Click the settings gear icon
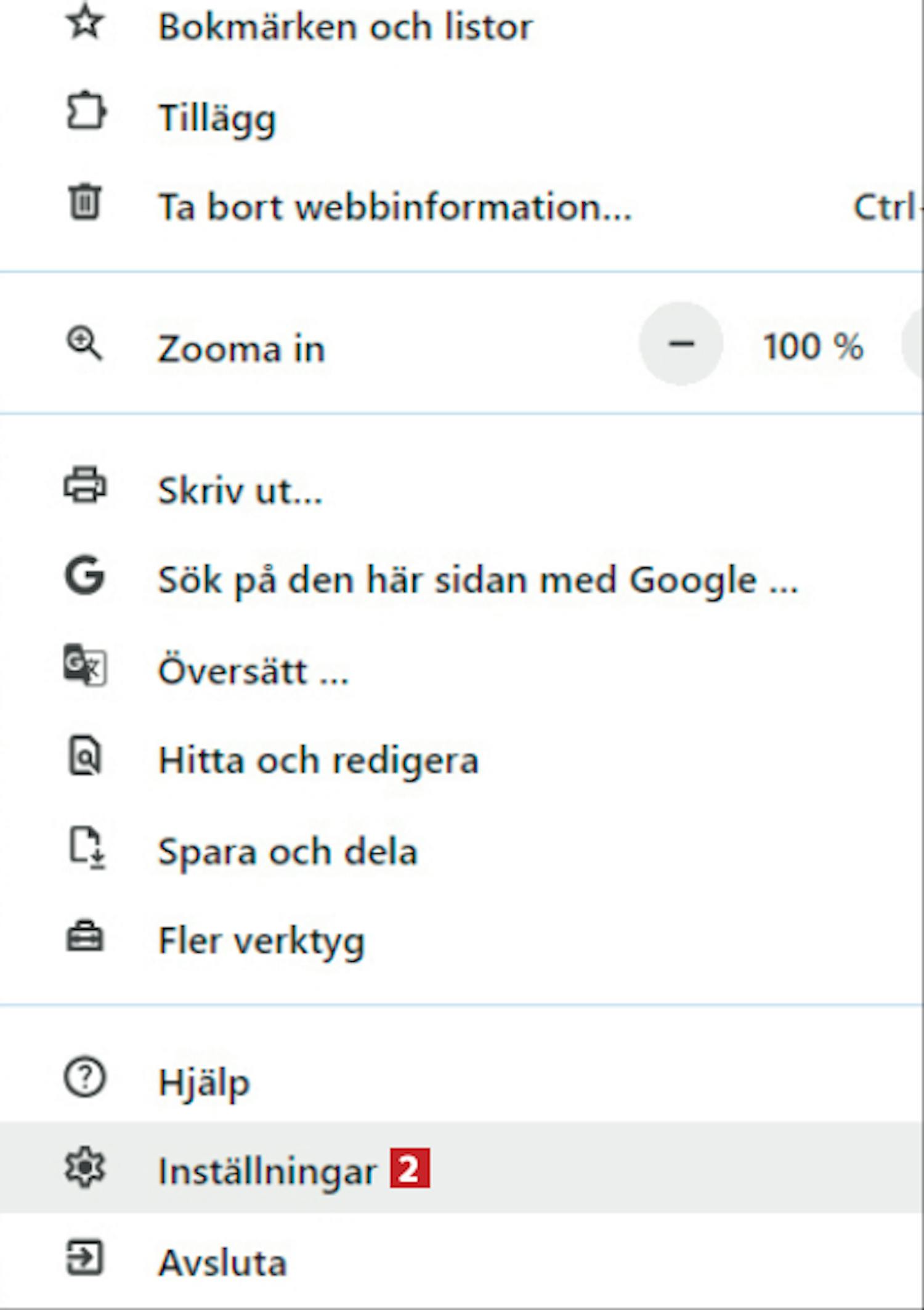This screenshot has height=1310, width=924. pos(85,1167)
